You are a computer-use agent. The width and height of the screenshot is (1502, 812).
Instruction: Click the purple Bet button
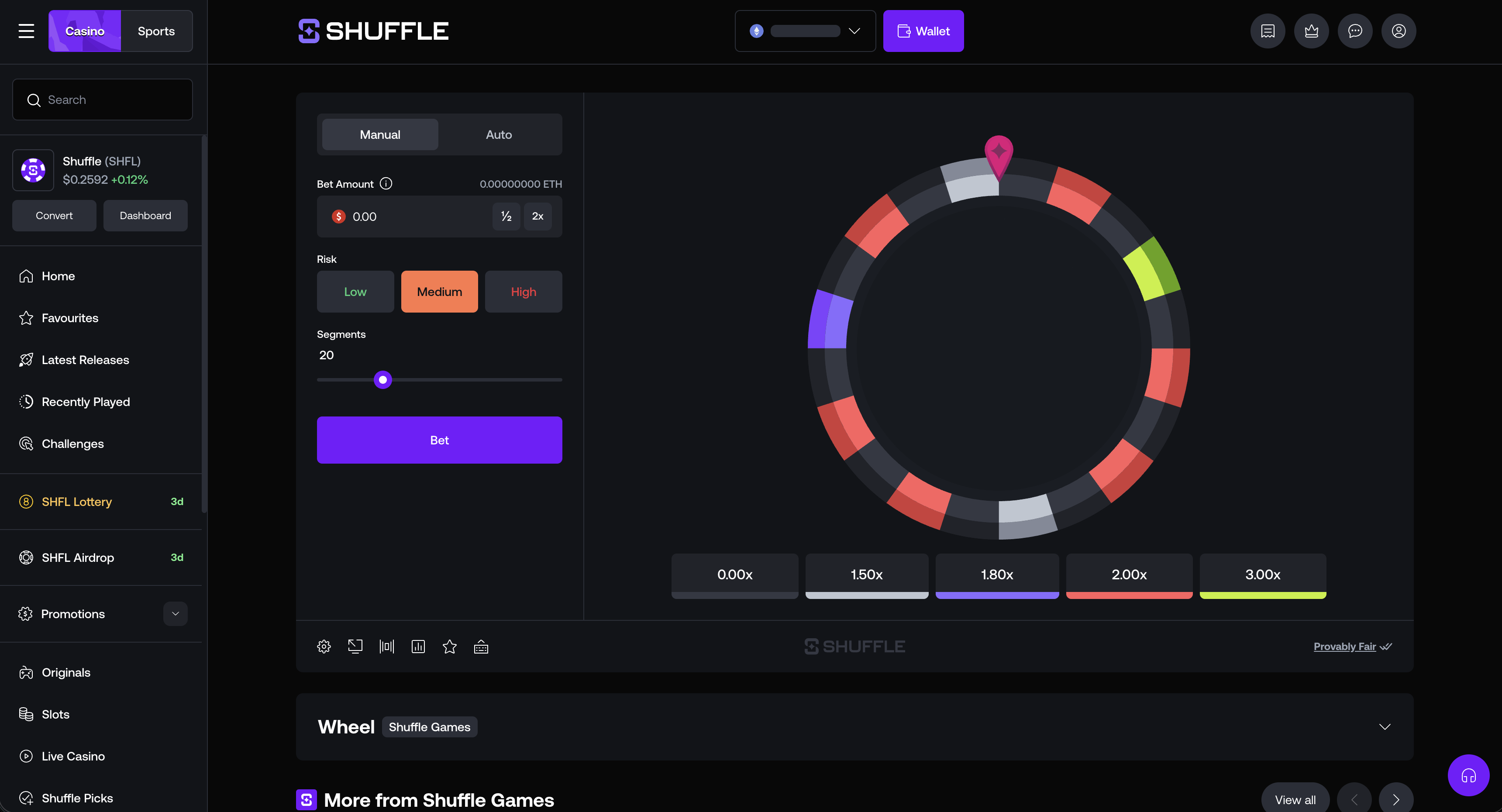(440, 440)
